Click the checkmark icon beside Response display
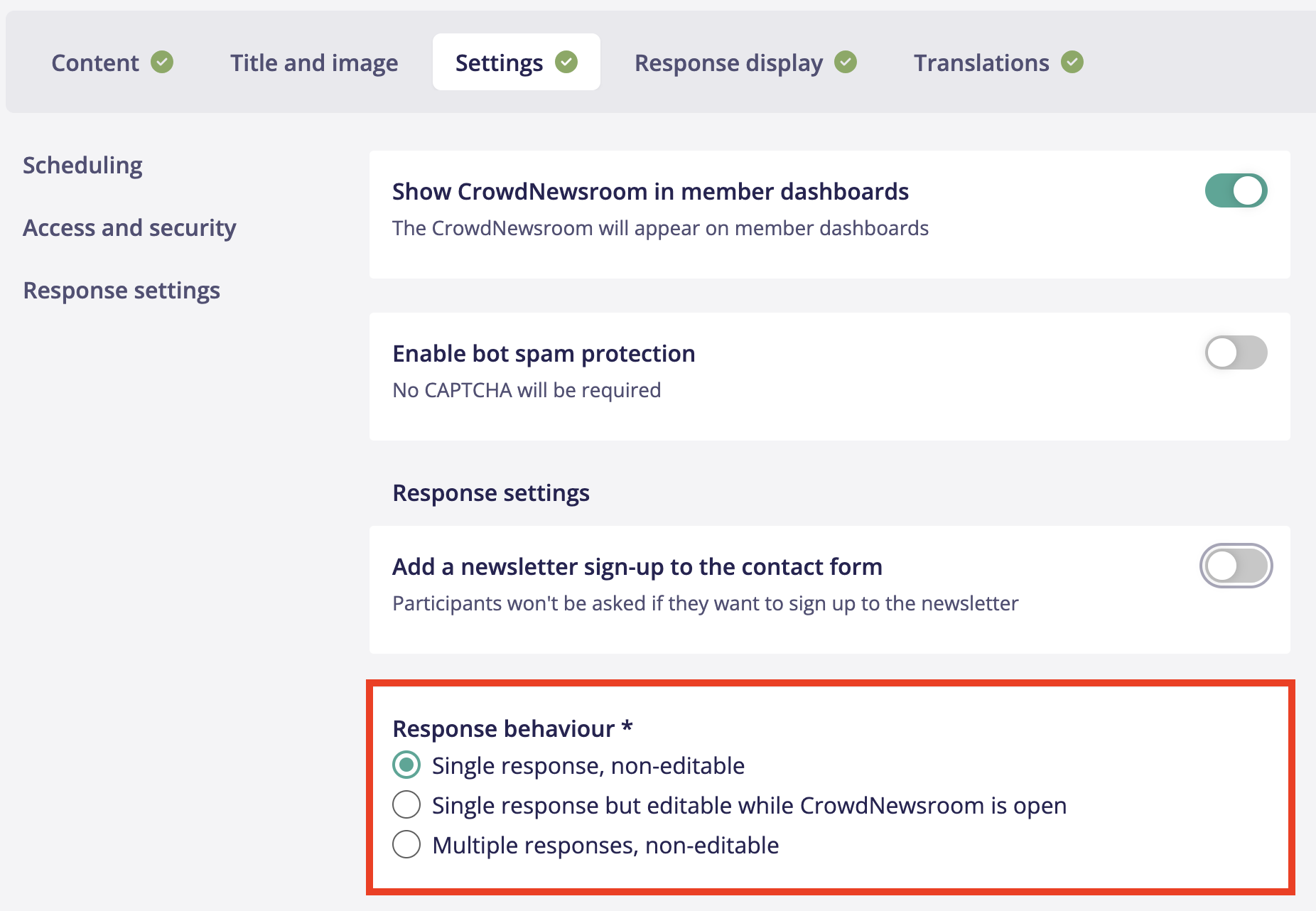Image resolution: width=1316 pixels, height=911 pixels. click(846, 62)
